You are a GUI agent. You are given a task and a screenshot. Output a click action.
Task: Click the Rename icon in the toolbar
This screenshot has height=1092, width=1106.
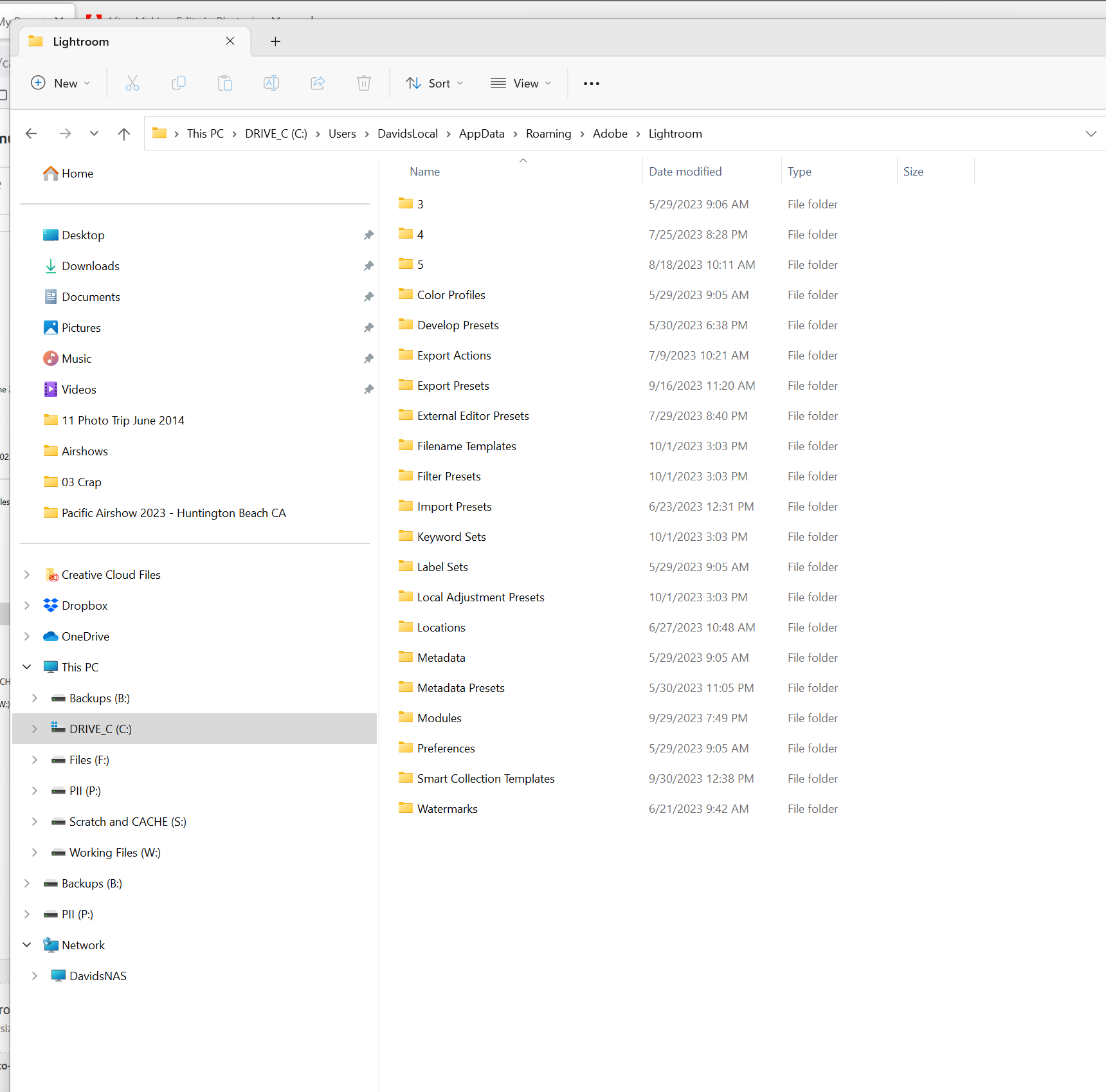click(x=271, y=83)
